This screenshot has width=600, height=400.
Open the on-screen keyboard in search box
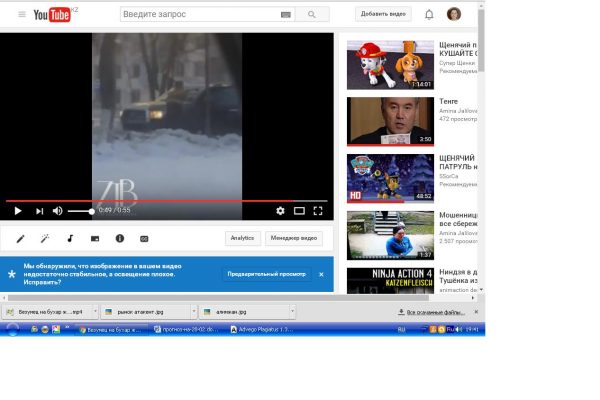point(286,15)
